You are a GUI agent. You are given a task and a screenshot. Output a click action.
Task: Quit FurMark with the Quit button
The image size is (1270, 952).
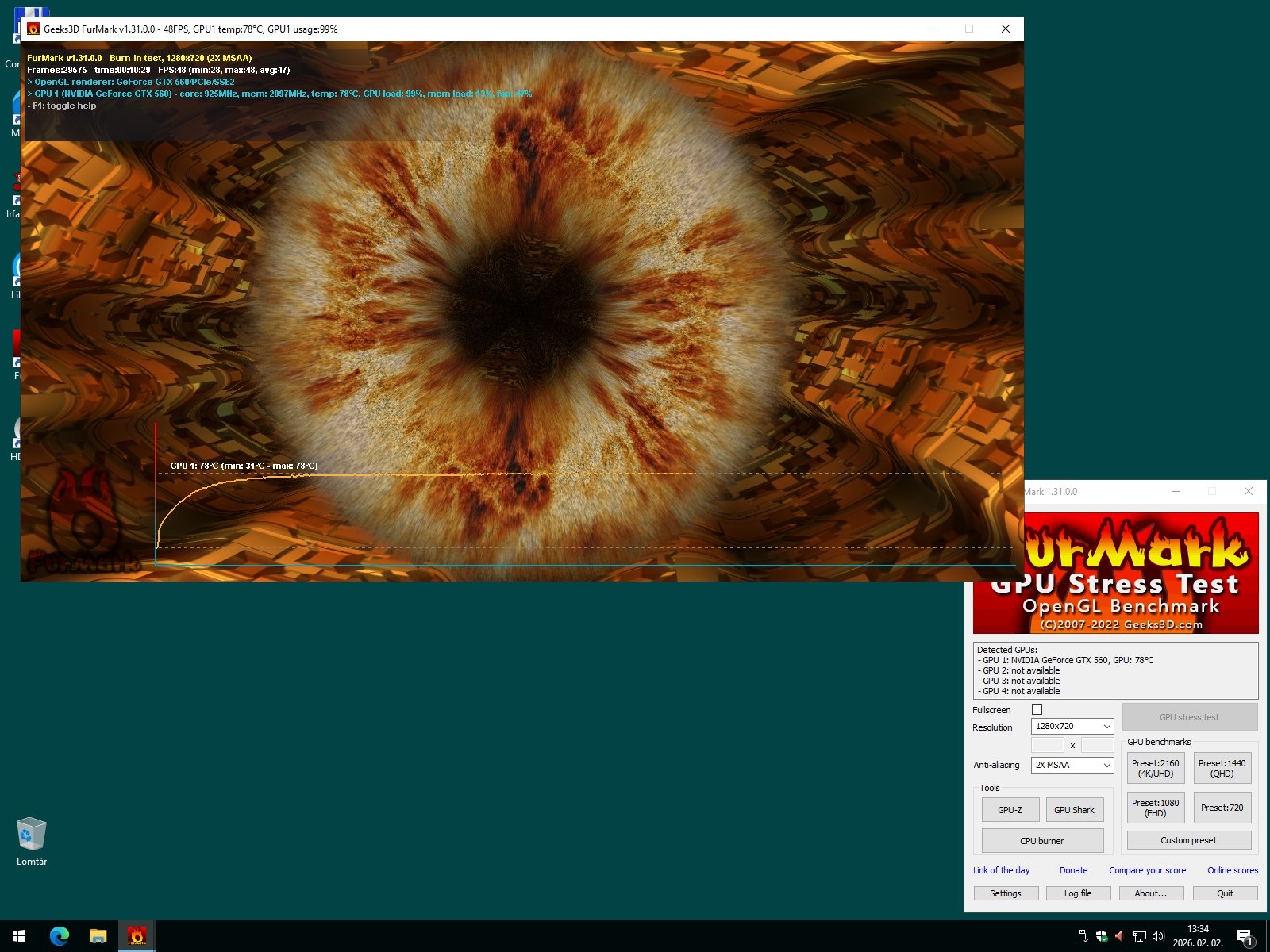(x=1226, y=893)
